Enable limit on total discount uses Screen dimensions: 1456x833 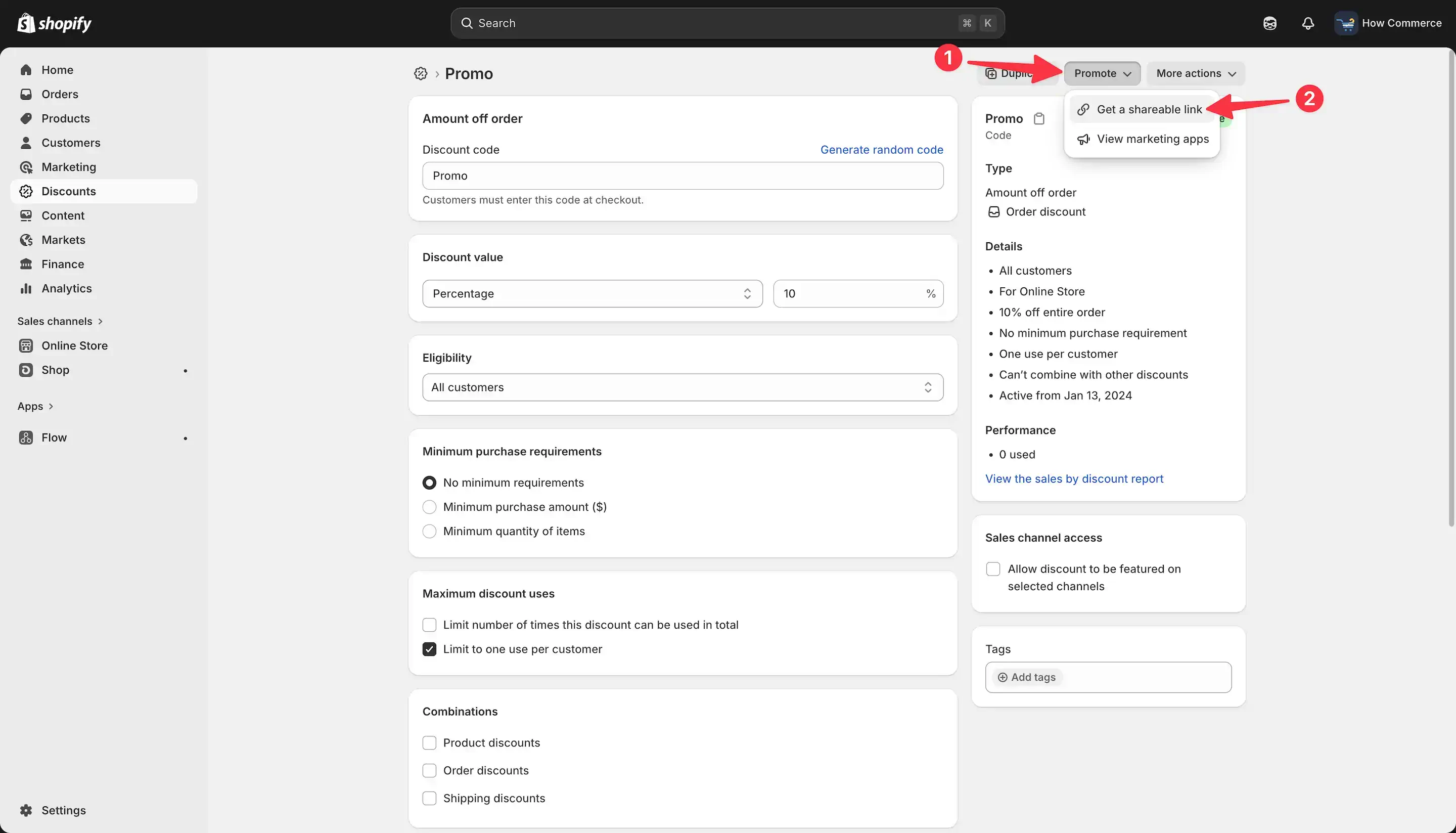(x=430, y=625)
